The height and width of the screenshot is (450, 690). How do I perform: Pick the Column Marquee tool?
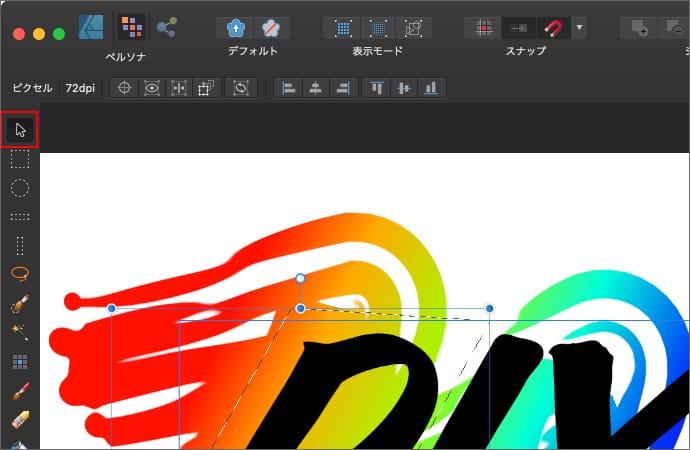[20, 245]
